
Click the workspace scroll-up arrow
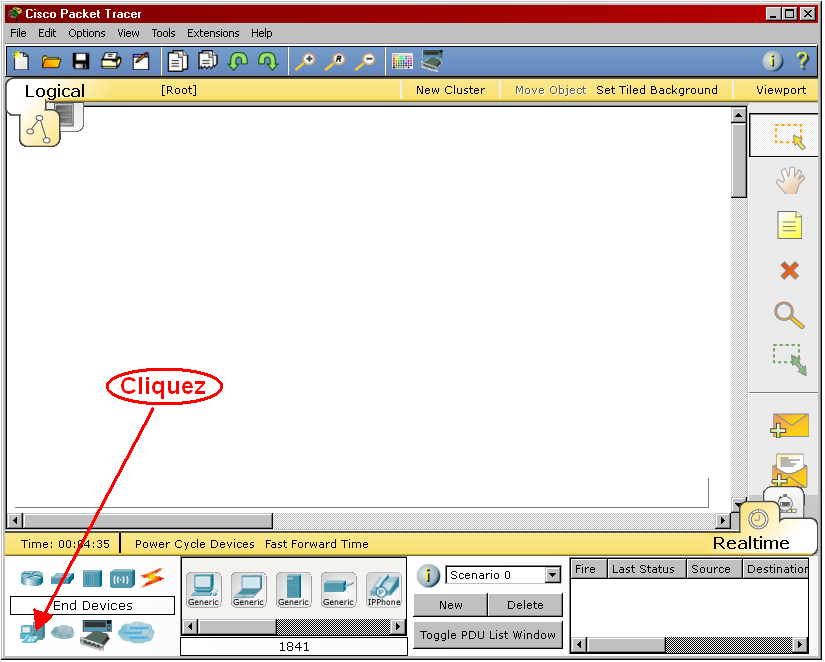(x=739, y=115)
